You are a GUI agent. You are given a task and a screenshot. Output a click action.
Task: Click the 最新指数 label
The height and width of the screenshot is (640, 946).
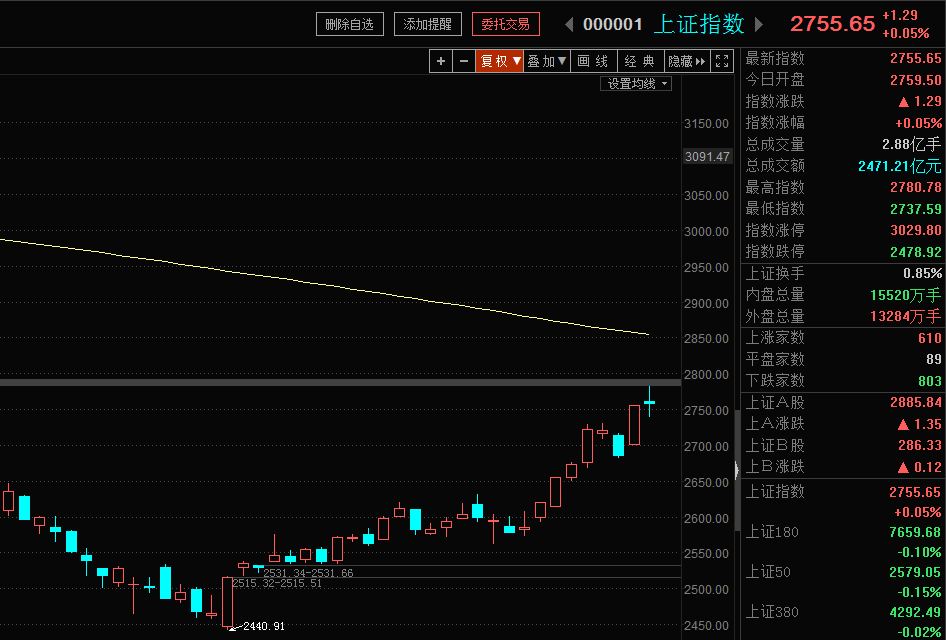tap(775, 59)
